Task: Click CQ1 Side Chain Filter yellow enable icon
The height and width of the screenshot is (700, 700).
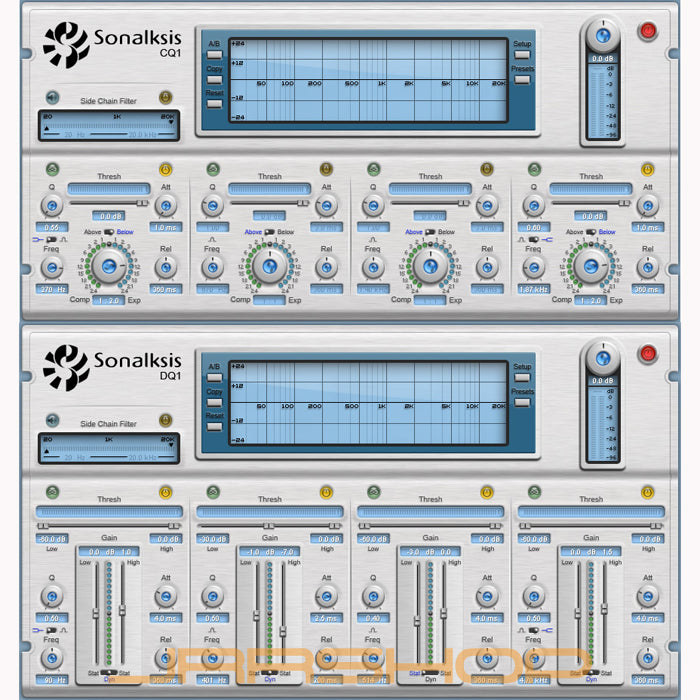Action: click(166, 97)
